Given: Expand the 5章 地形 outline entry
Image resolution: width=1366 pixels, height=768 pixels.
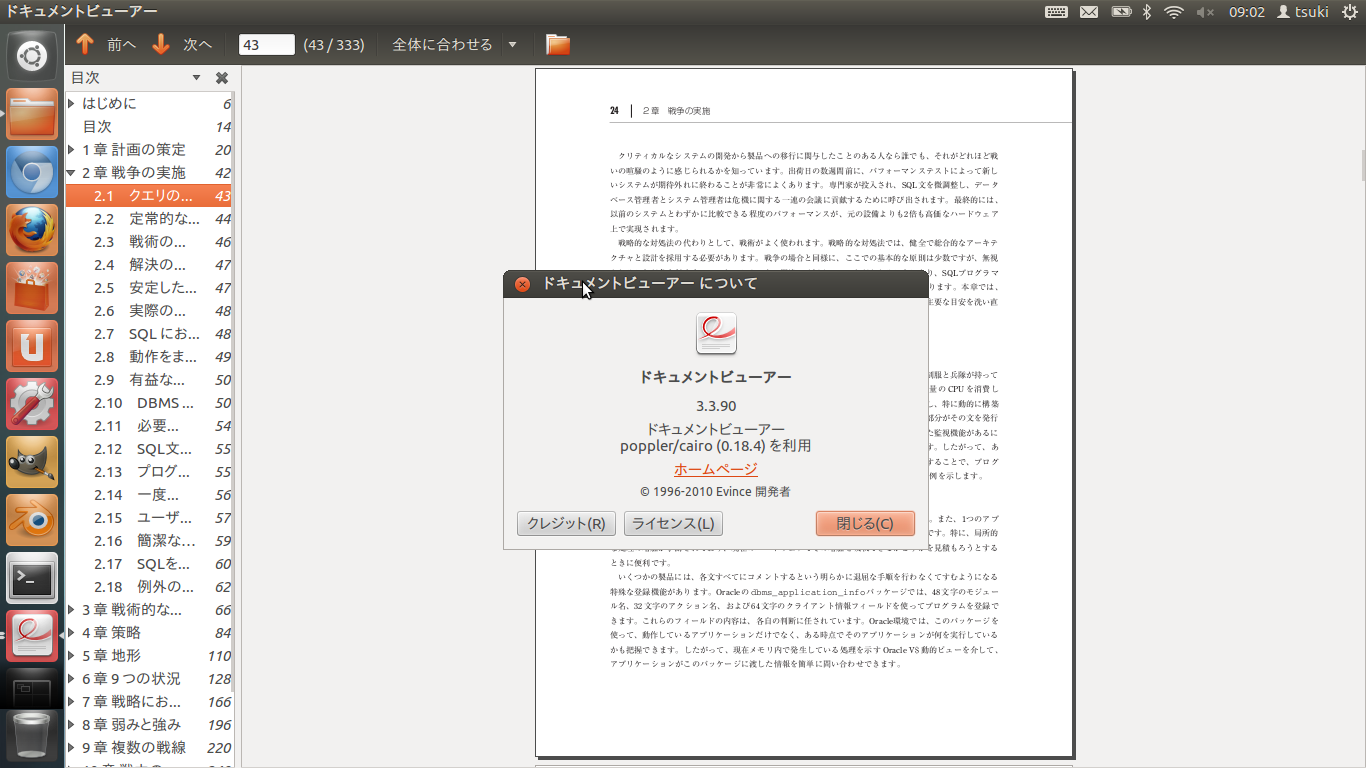Looking at the screenshot, I should click(x=72, y=656).
